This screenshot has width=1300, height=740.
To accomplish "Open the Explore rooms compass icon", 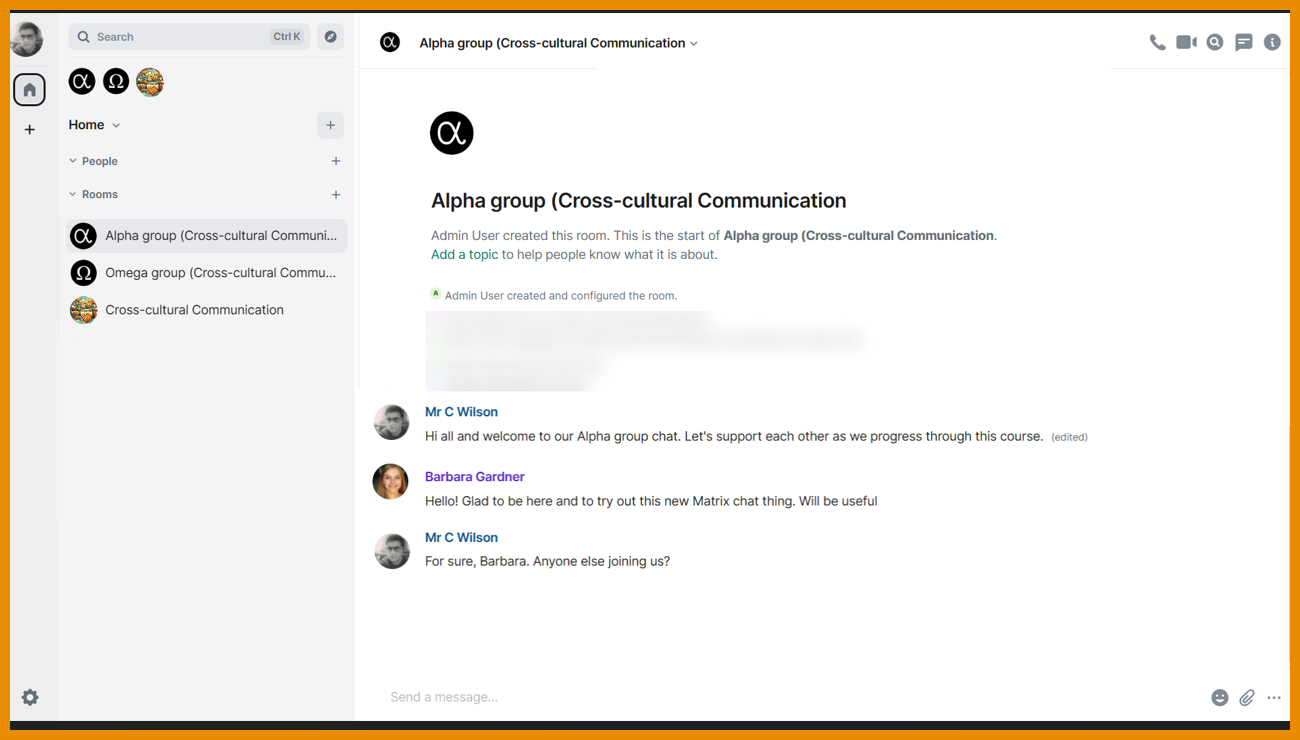I will coord(331,37).
